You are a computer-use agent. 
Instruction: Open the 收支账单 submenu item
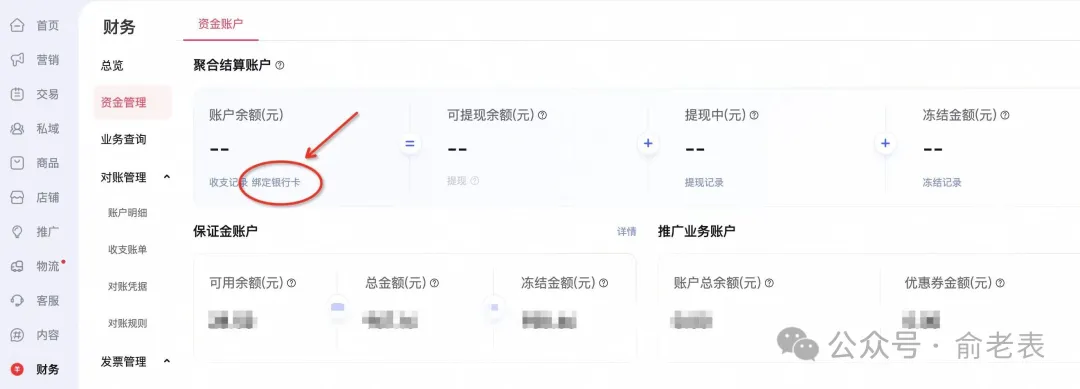127,249
